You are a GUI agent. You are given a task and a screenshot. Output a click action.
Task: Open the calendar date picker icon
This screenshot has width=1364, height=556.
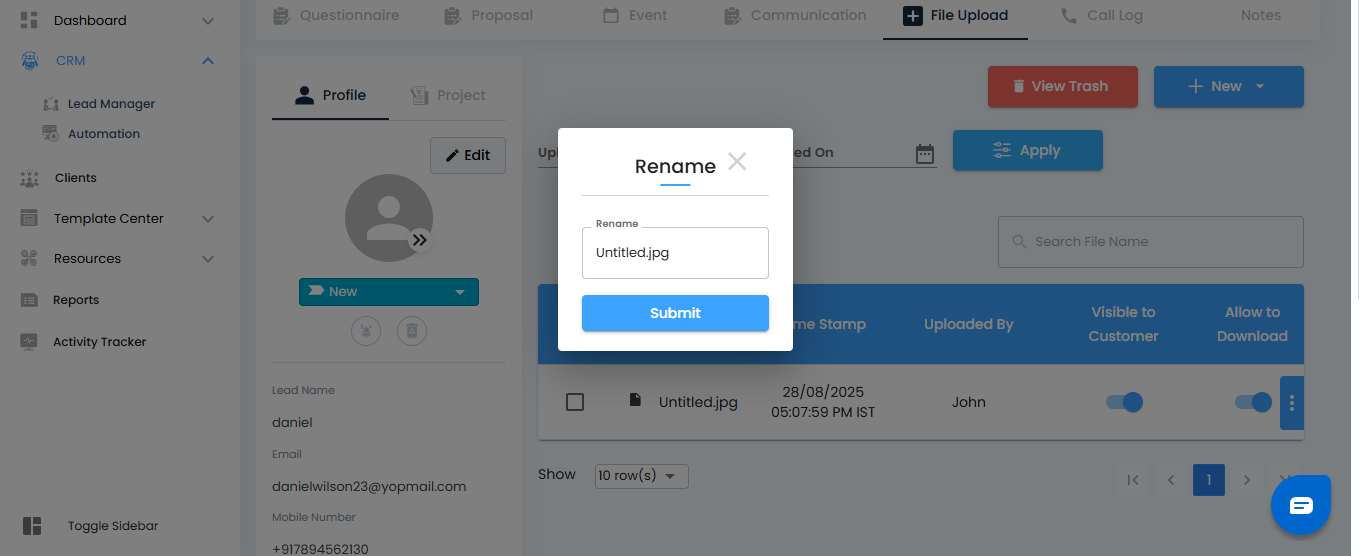coord(925,153)
